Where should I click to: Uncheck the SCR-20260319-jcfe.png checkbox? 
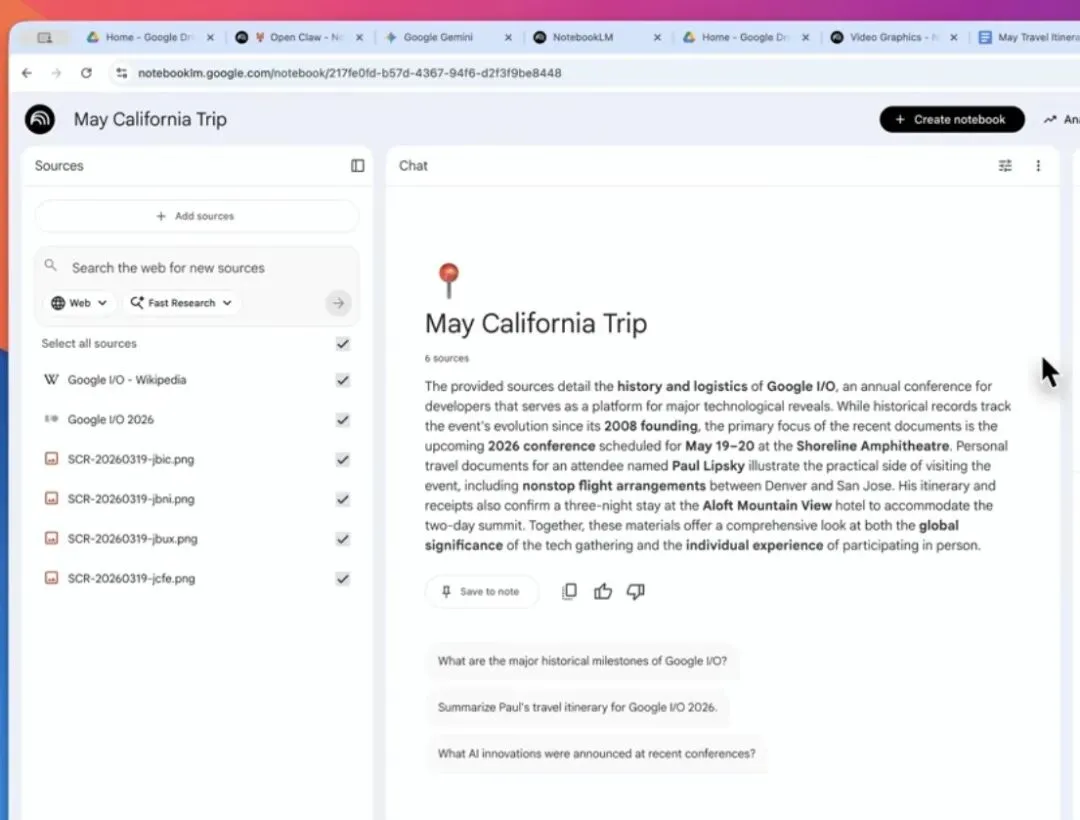coord(342,579)
